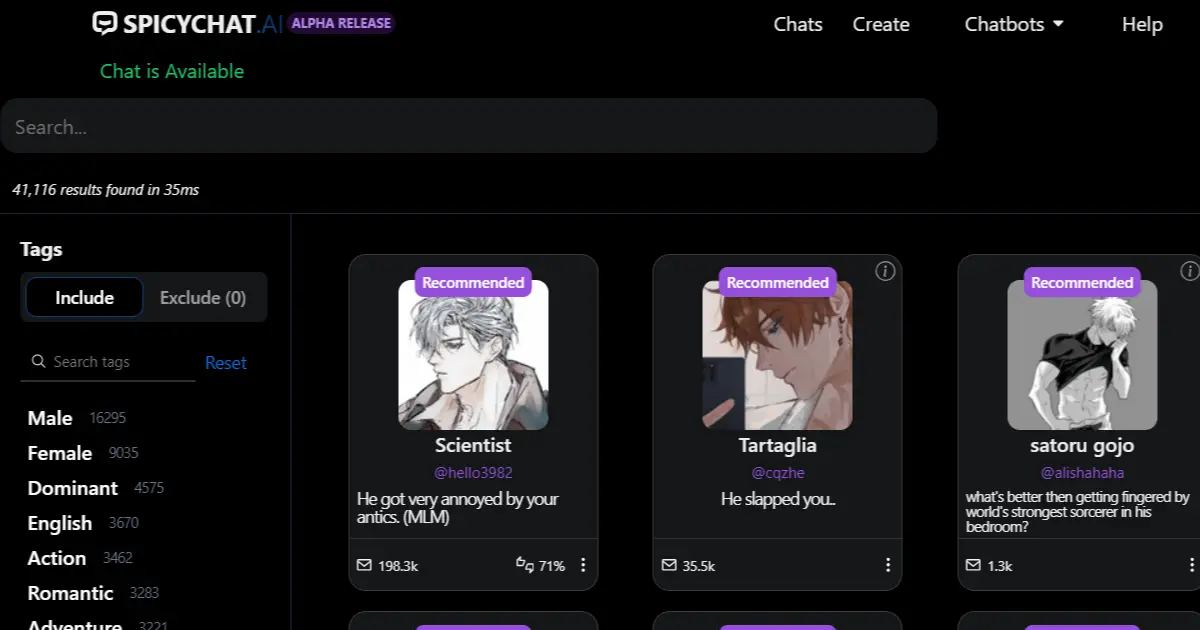Open three-dot menu on Scientist card

(583, 566)
